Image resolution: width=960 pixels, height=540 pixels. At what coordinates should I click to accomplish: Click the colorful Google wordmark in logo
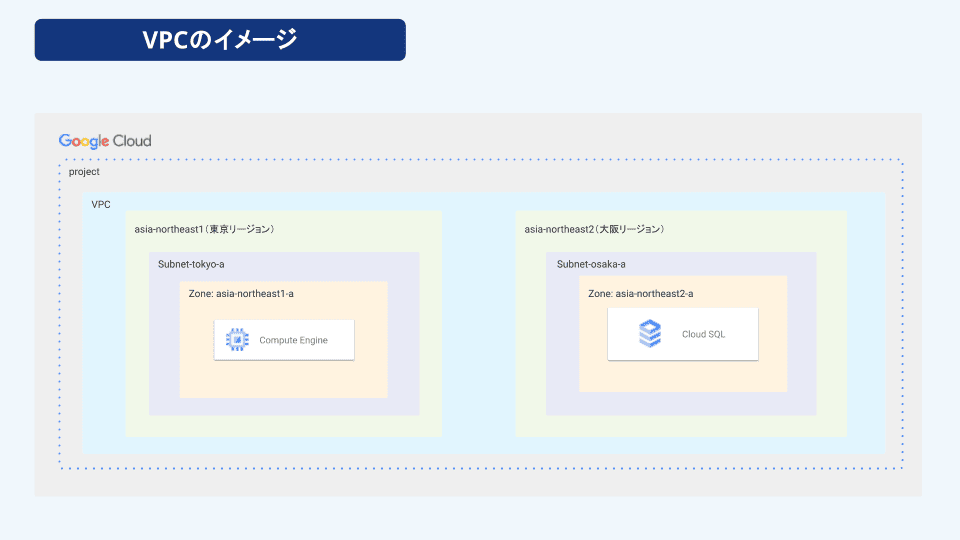tap(84, 141)
